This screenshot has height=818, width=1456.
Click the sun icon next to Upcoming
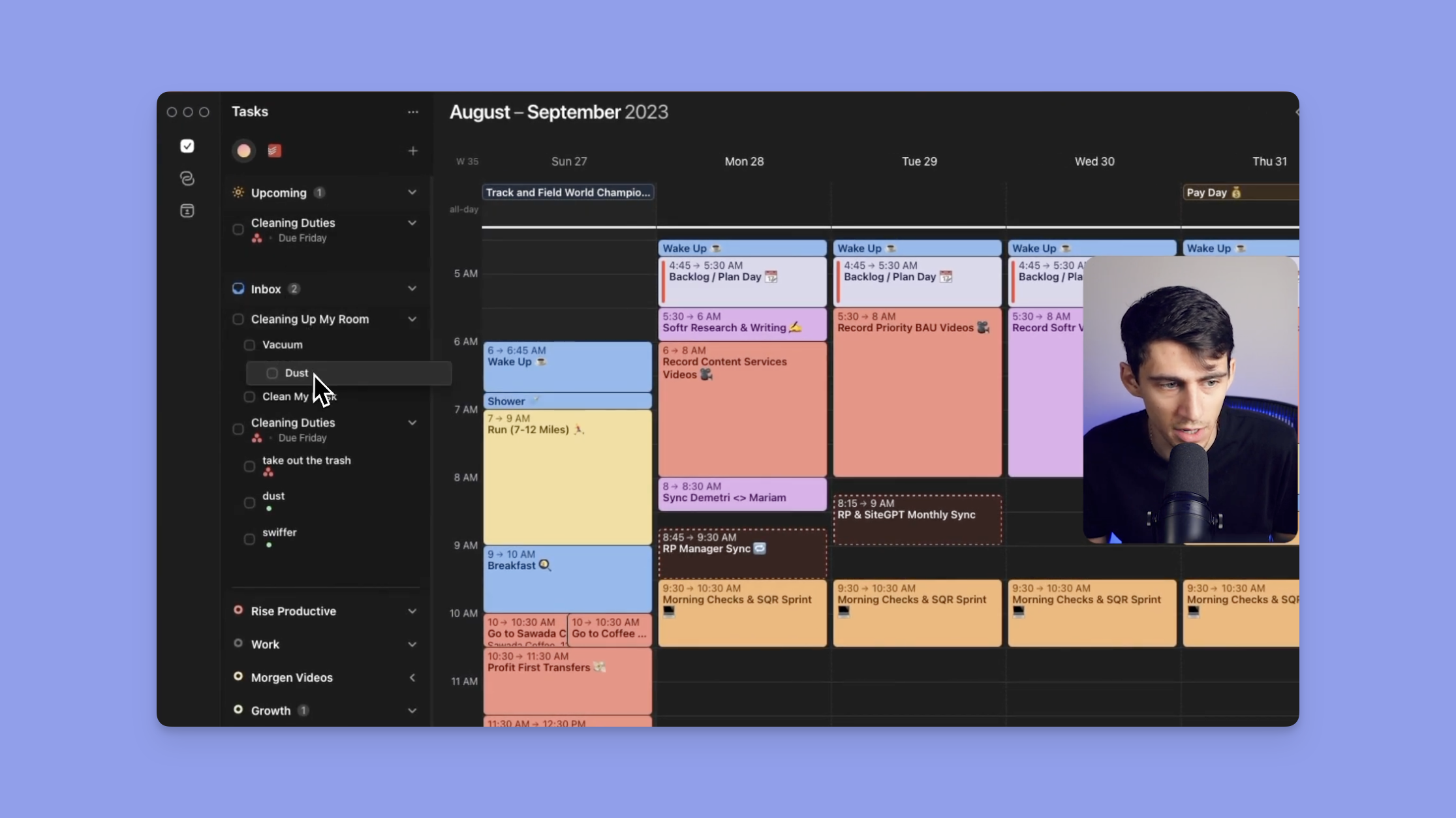[x=238, y=192]
